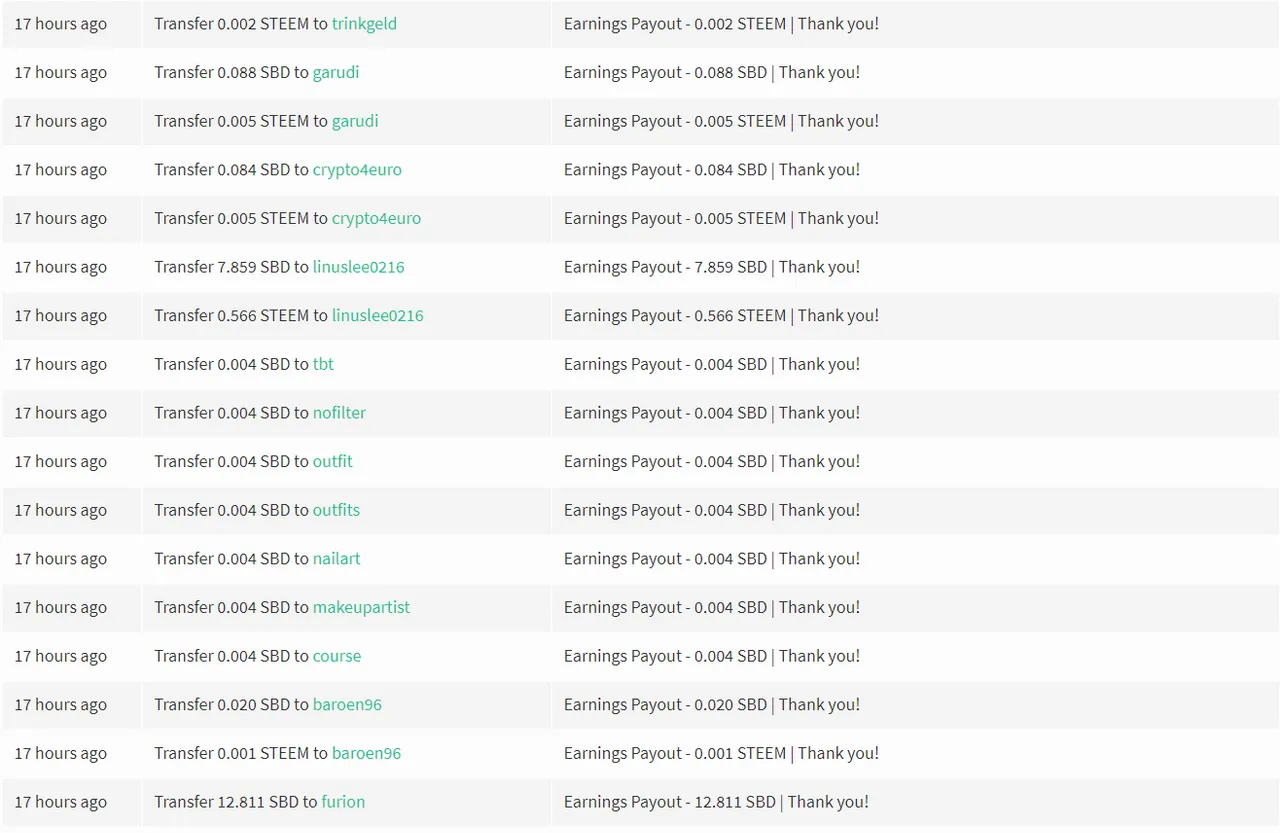The width and height of the screenshot is (1280, 833).
Task: Open the nailart account link
Action: (x=337, y=559)
